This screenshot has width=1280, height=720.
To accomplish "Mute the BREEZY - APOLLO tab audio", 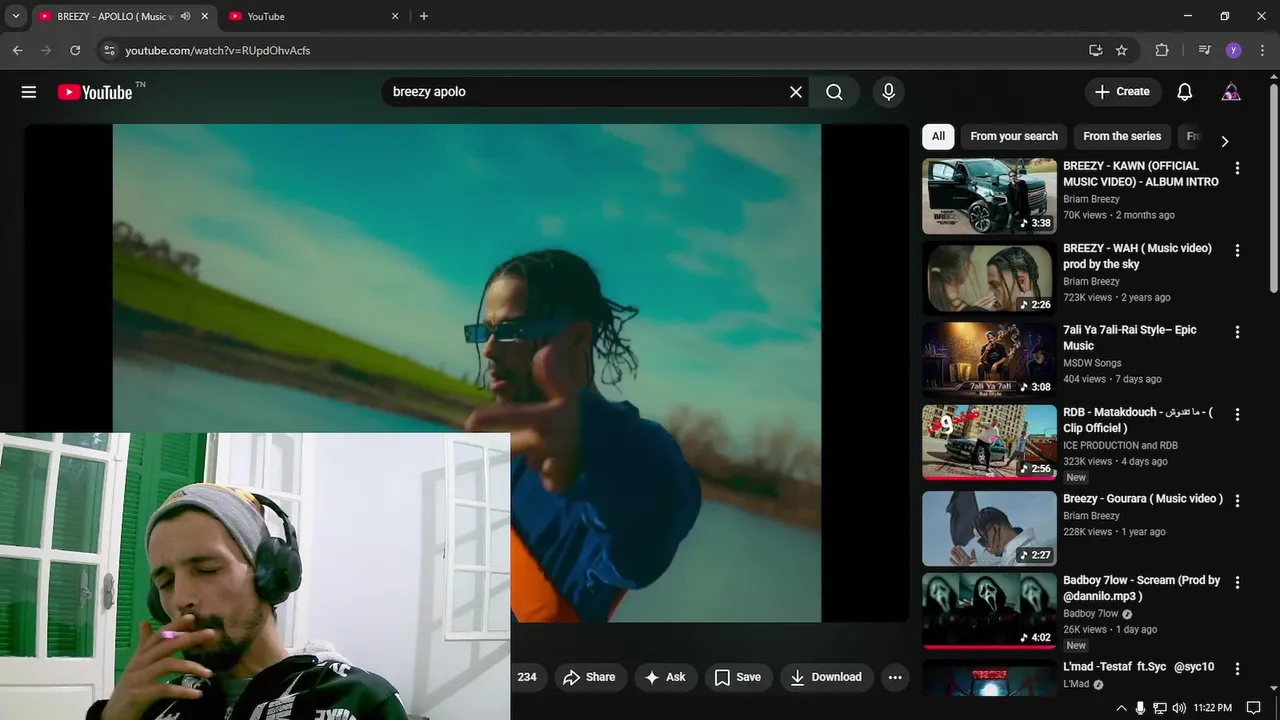I will [x=185, y=16].
